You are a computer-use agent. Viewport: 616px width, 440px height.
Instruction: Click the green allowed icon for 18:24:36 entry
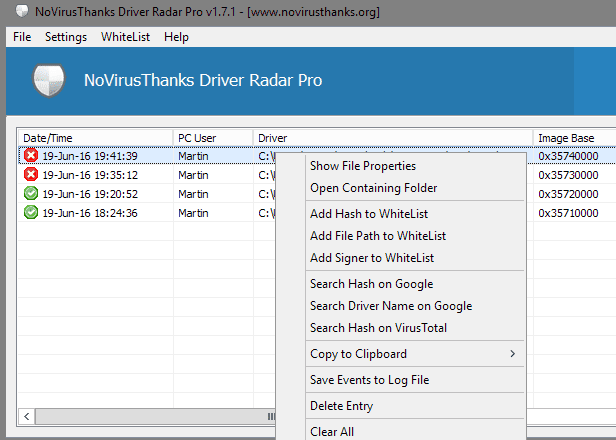(31, 212)
